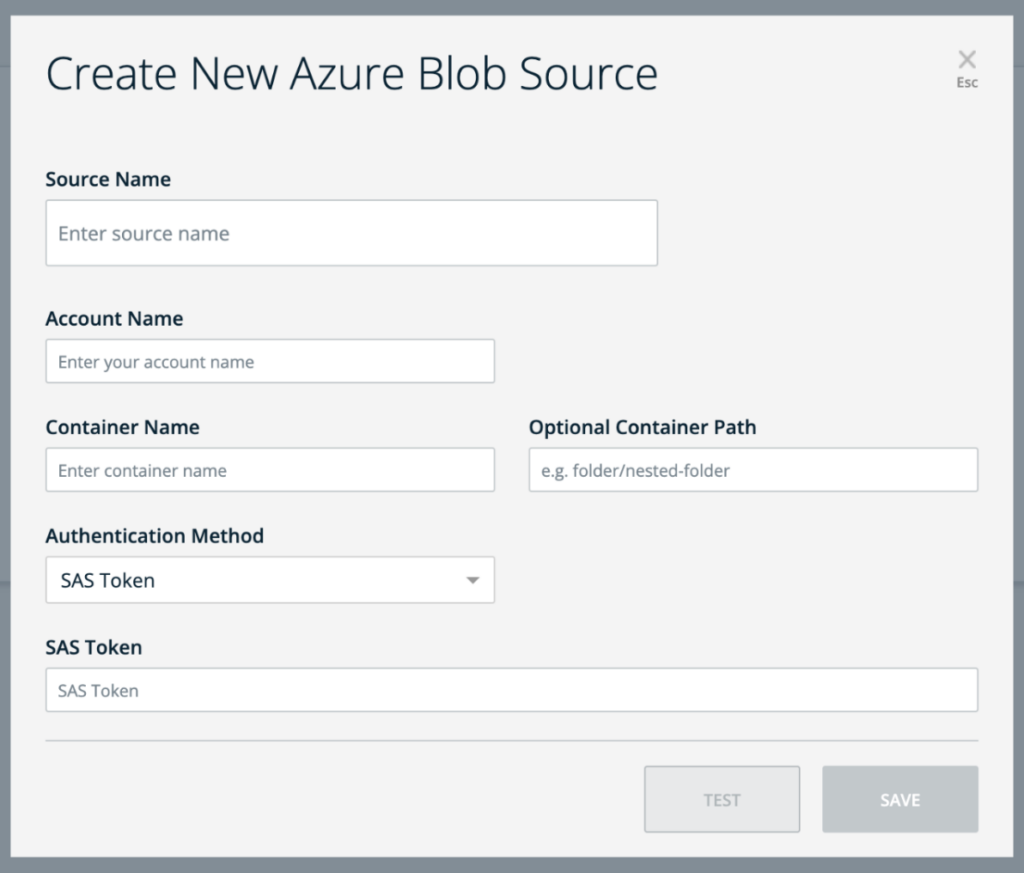
Task: Select the Enter source name placeholder field
Action: [x=351, y=232]
